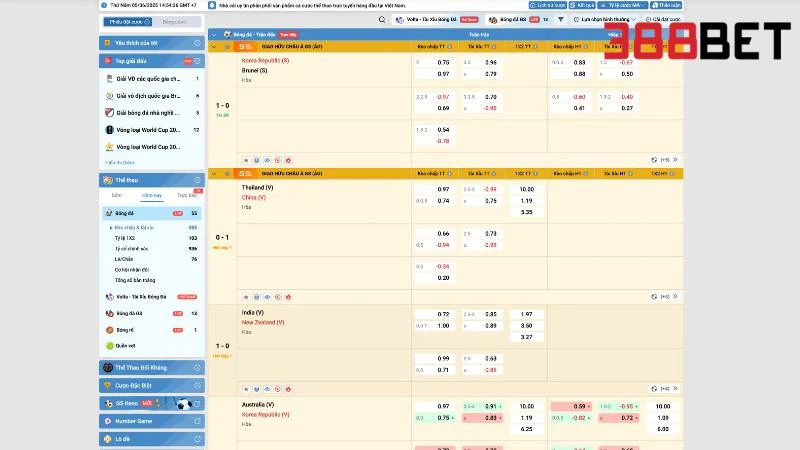Click the 0.75 odds for Korea Republic
Image resolution: width=800 pixels, height=450 pixels.
(x=443, y=62)
